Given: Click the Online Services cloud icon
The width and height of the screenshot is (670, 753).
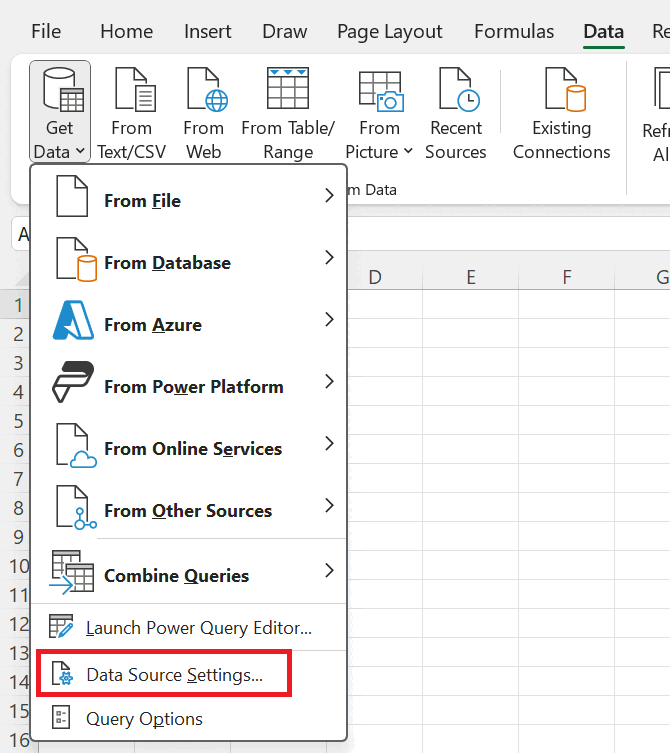Looking at the screenshot, I should tap(76, 446).
